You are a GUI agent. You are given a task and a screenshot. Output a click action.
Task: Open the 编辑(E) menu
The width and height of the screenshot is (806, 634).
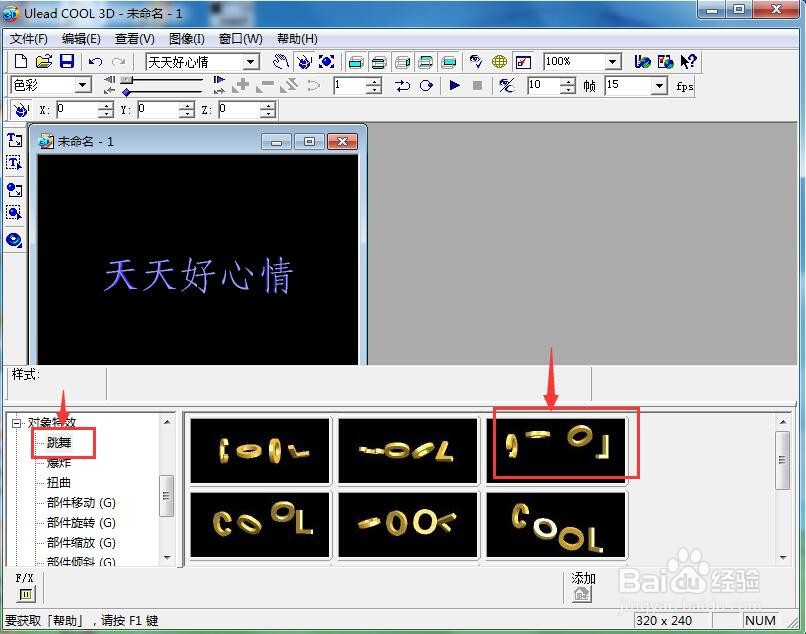coord(81,39)
